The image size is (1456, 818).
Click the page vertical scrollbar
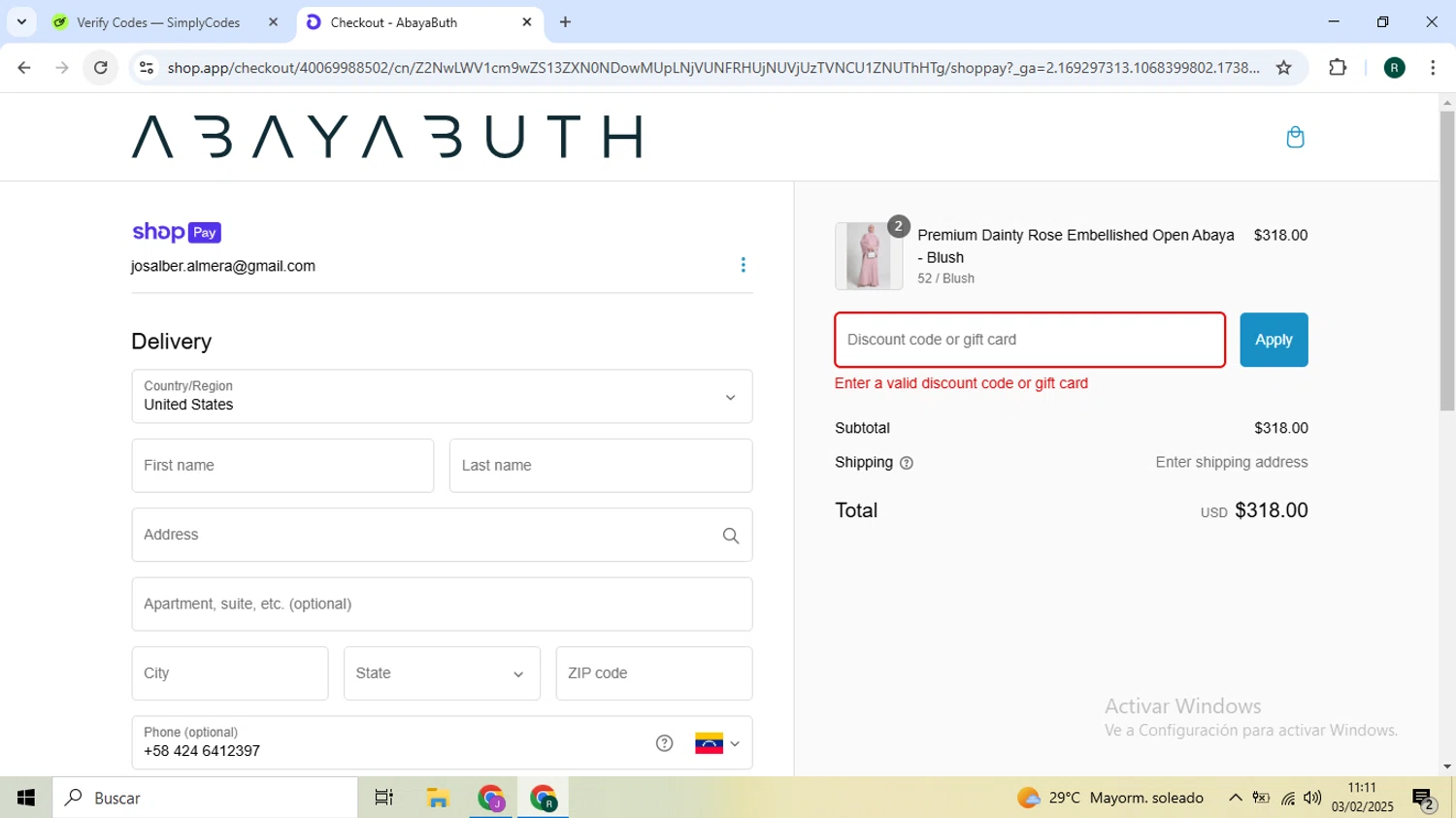click(1447, 261)
